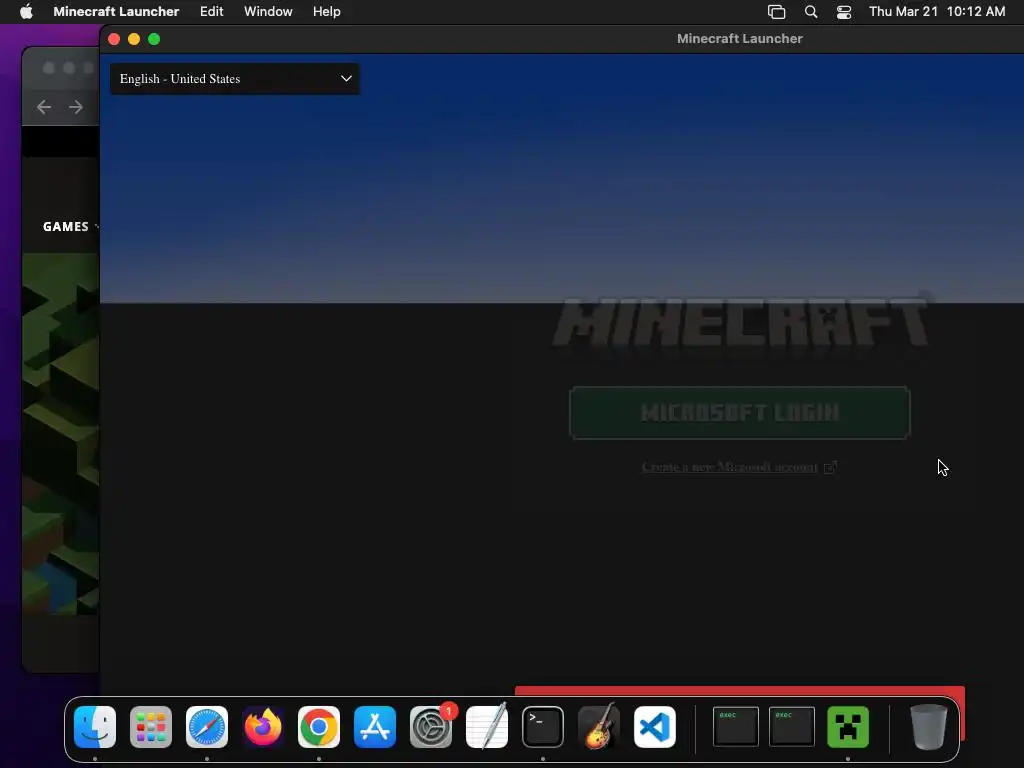This screenshot has width=1024, height=768.
Task: Open Create a new Microsoft account link
Action: 739,467
